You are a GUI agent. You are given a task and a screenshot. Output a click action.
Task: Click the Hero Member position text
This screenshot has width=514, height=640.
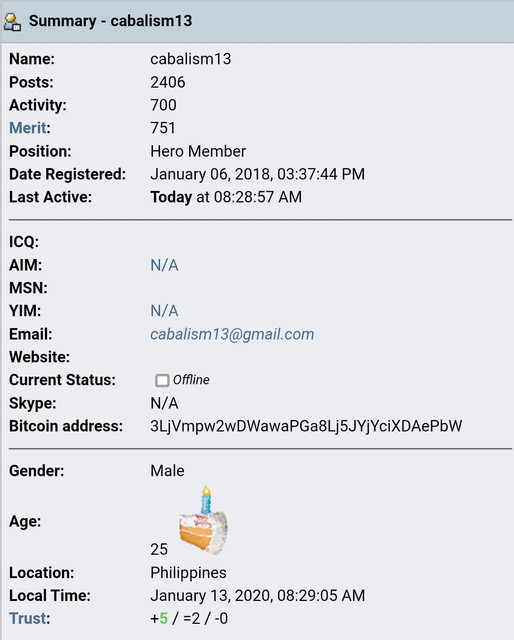click(198, 151)
